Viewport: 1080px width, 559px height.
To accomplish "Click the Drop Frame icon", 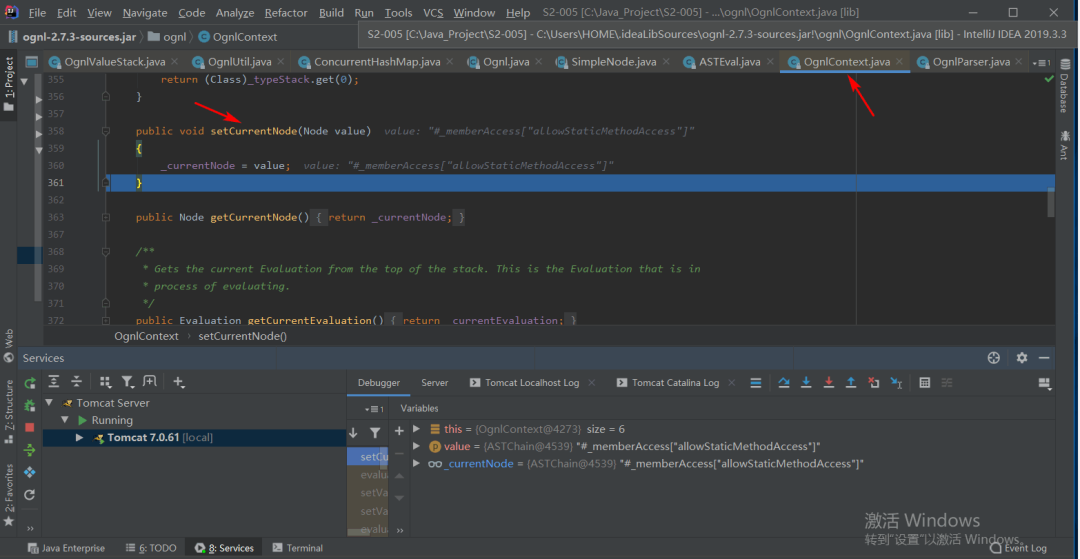I will 873,383.
